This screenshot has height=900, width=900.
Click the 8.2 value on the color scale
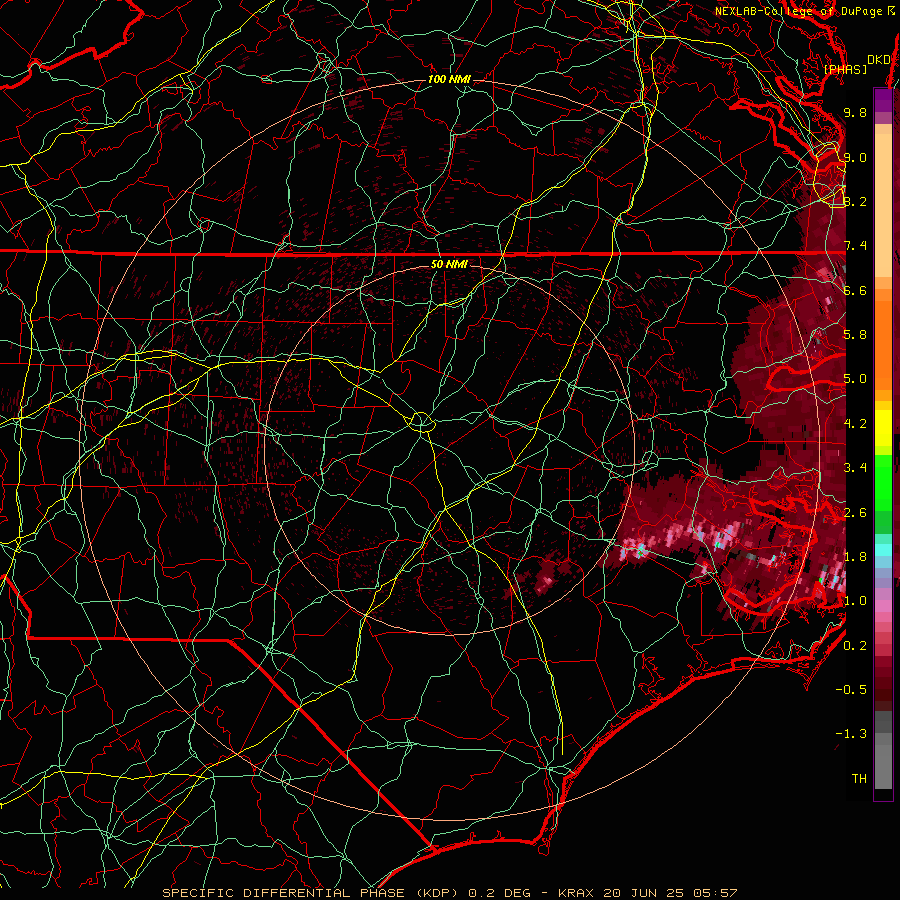[855, 201]
